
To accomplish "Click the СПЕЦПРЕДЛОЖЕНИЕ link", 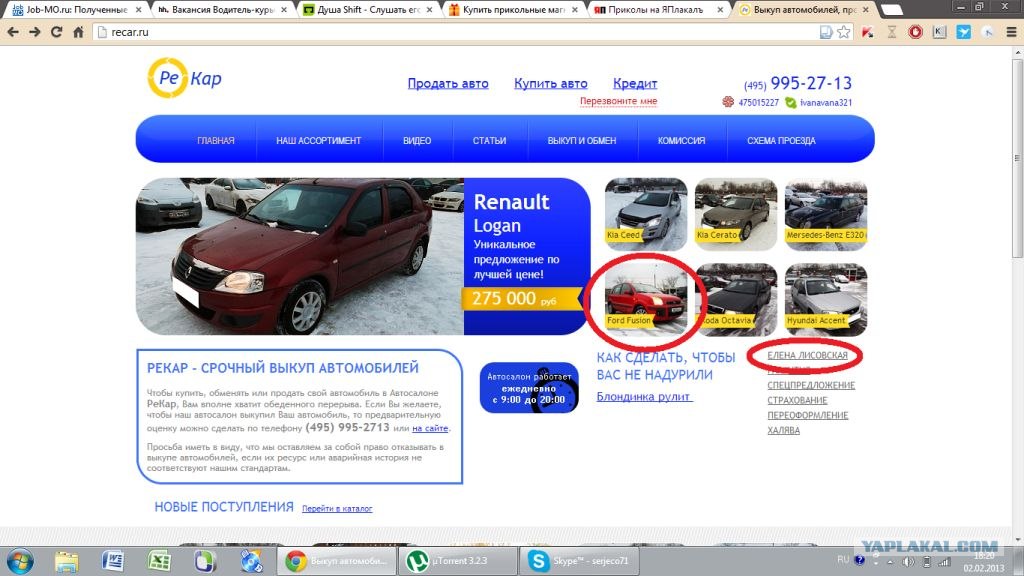I will [x=811, y=385].
